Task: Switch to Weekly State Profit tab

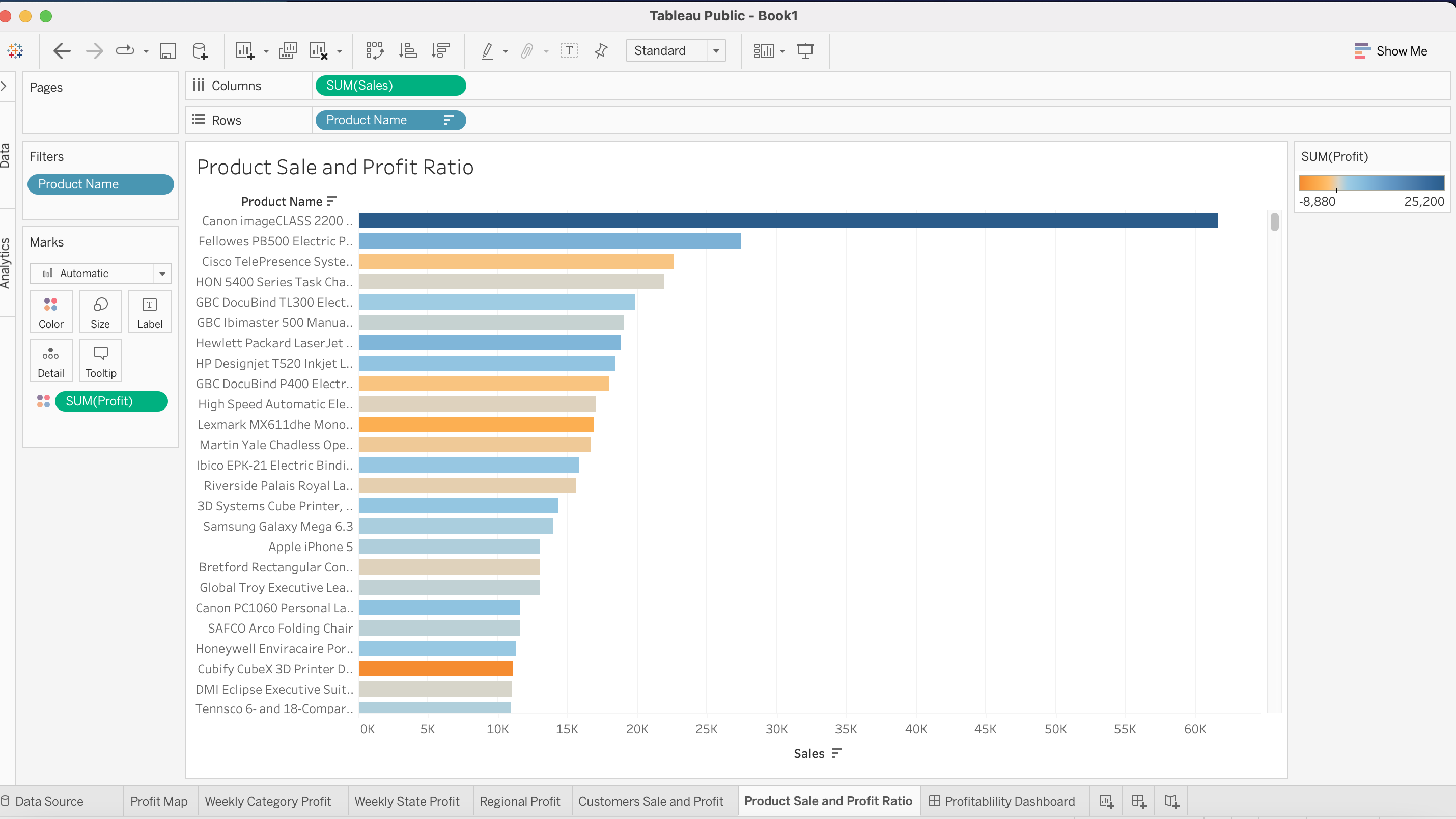Action: coord(407,801)
